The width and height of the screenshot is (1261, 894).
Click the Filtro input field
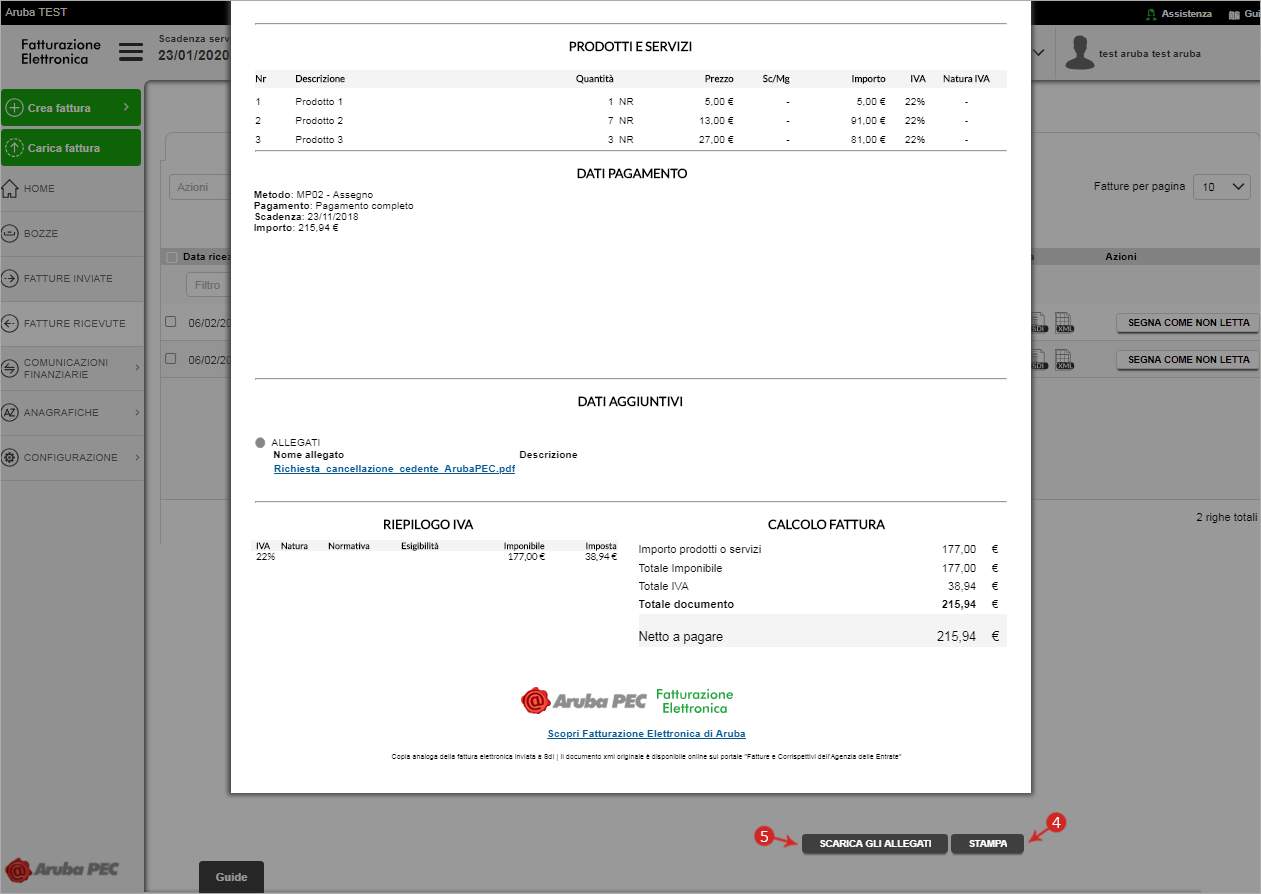click(208, 285)
